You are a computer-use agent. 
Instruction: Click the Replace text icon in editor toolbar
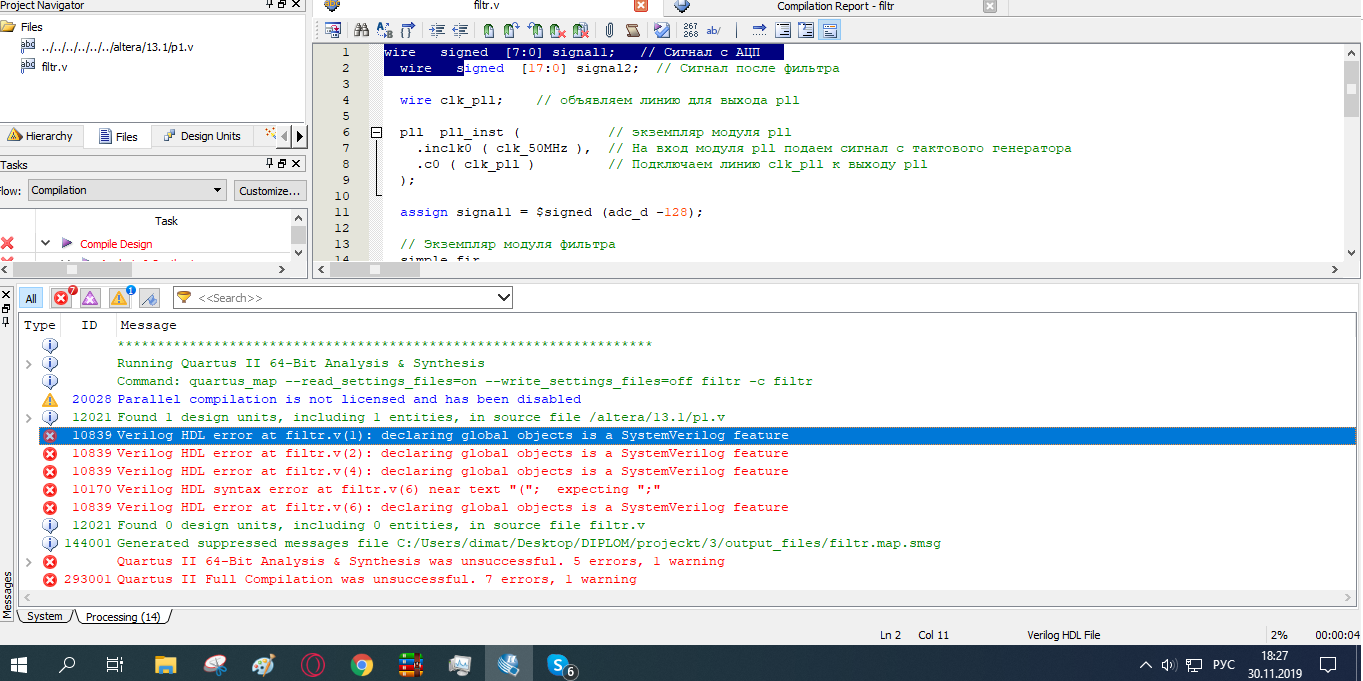pyautogui.click(x=384, y=30)
